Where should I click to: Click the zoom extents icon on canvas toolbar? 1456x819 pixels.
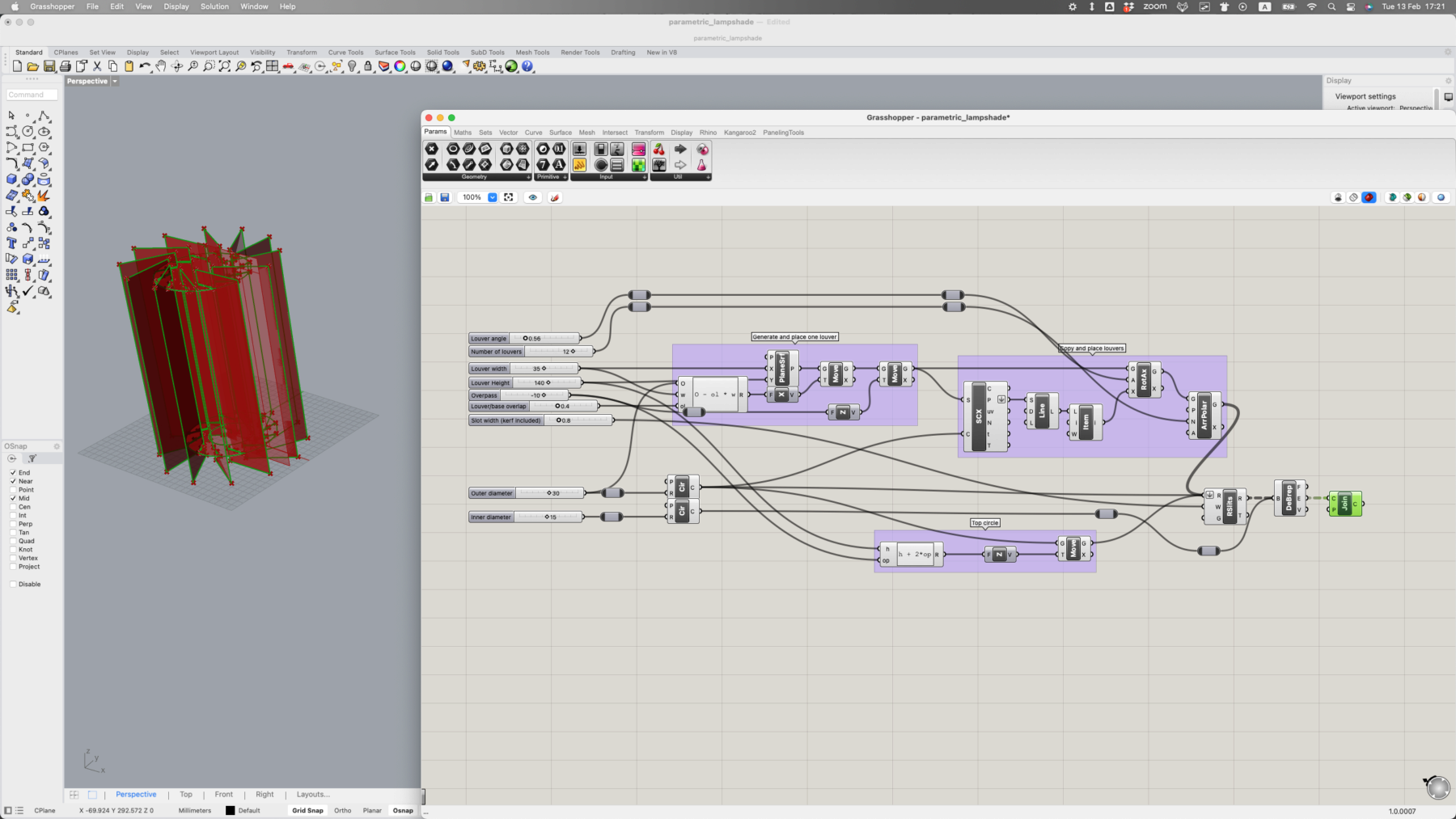(509, 197)
